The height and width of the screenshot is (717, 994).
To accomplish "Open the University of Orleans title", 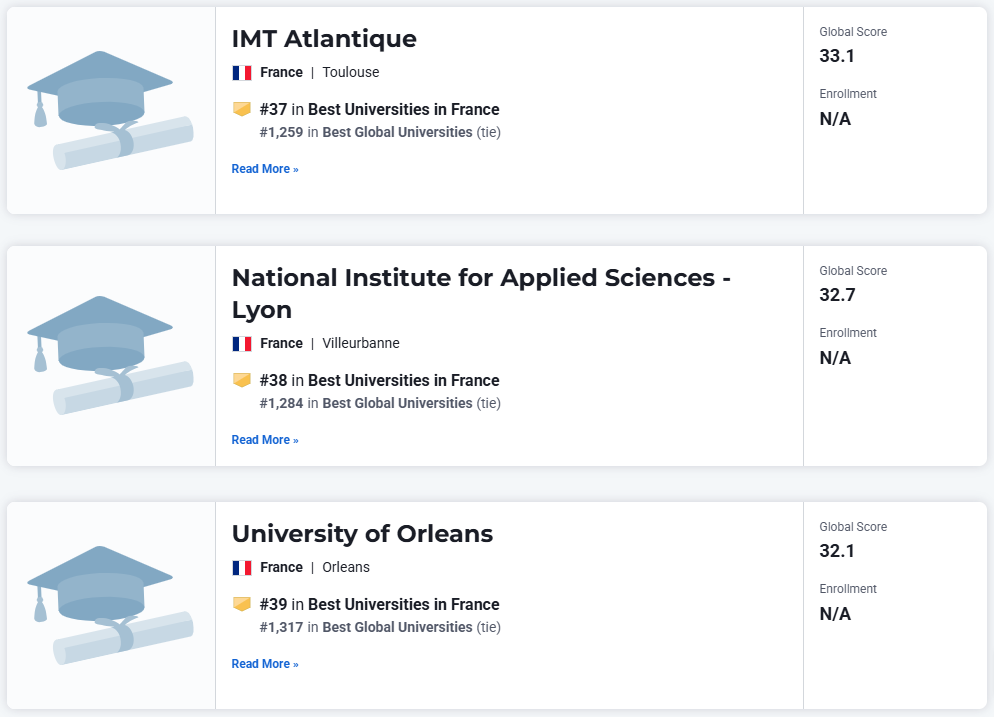I will [x=362, y=534].
